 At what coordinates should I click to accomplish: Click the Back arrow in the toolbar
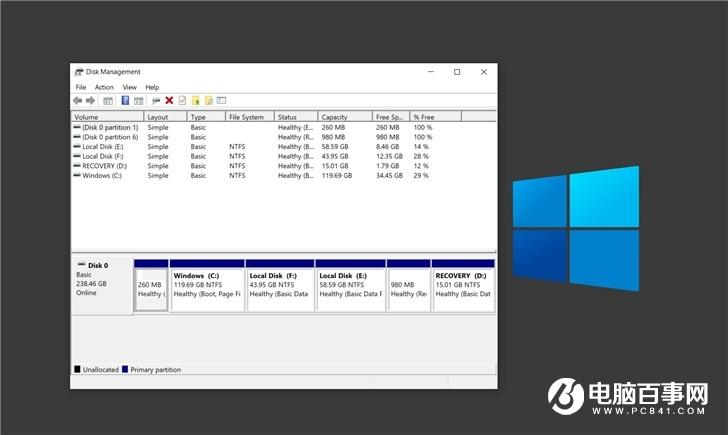pyautogui.click(x=78, y=100)
